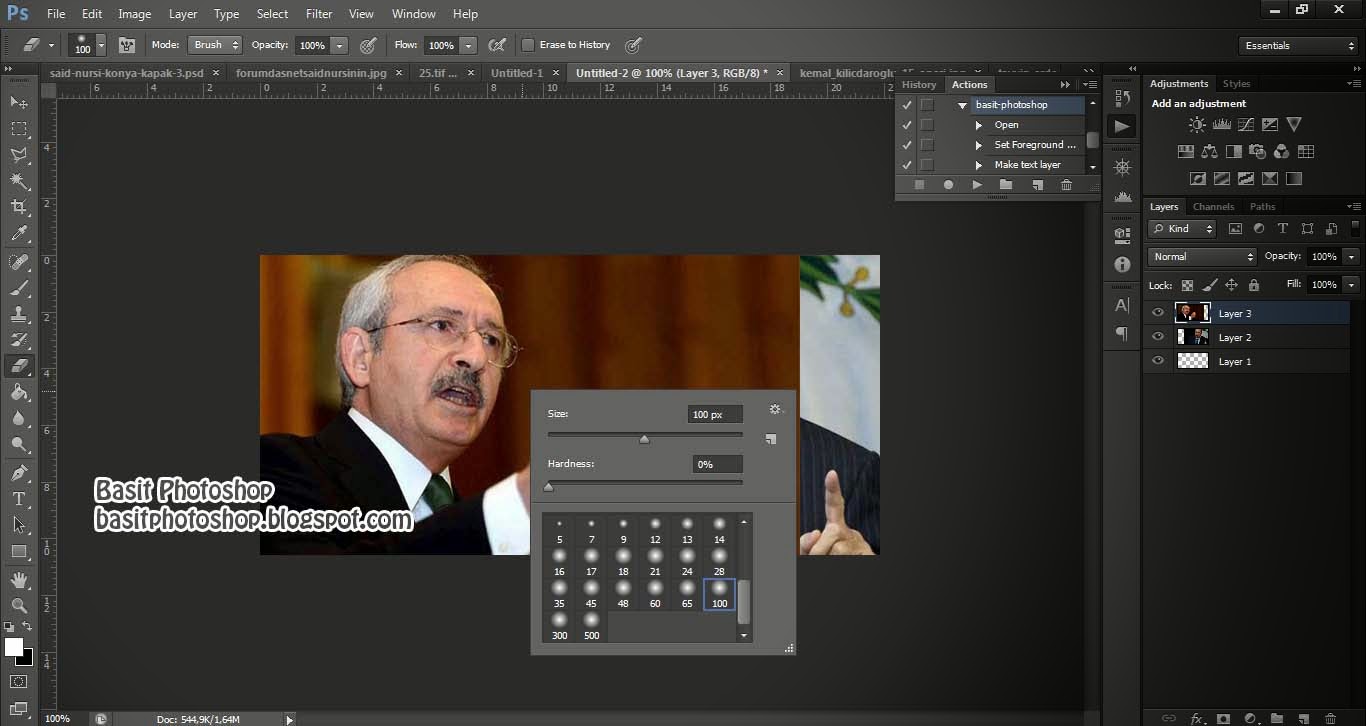Select the Eyedropper tool
The height and width of the screenshot is (726, 1366).
pos(19,233)
